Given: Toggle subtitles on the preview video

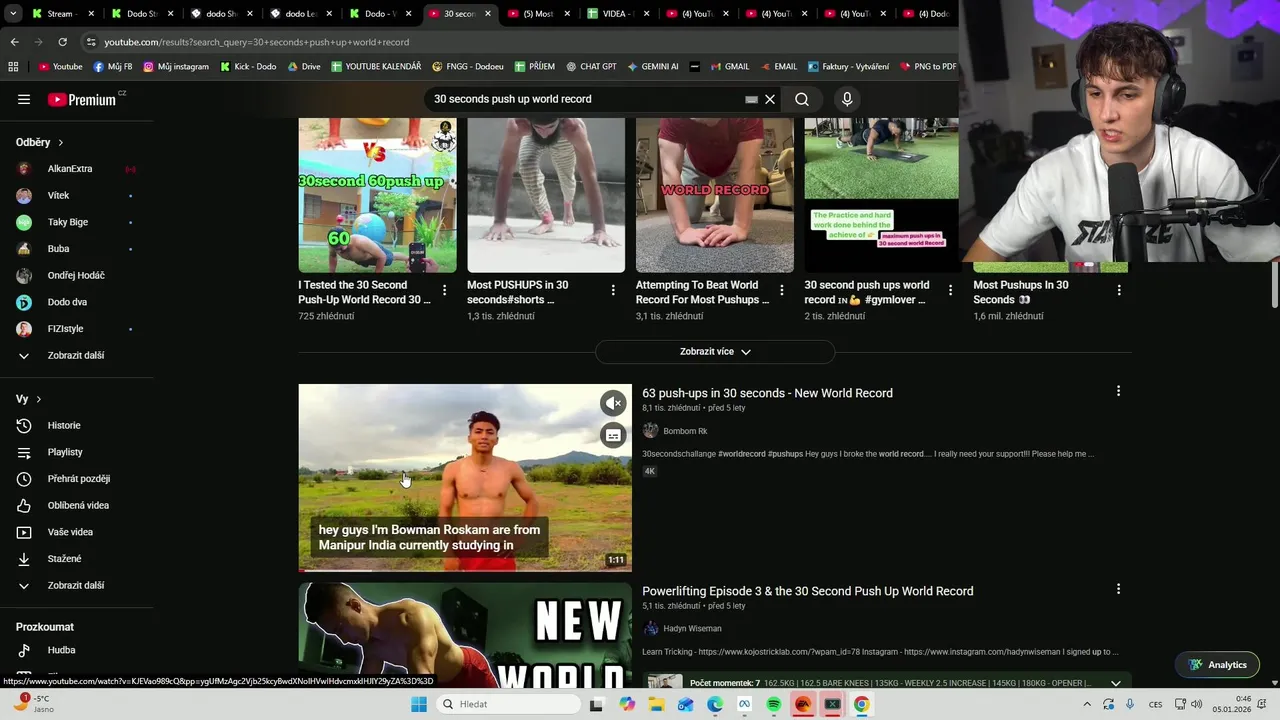Looking at the screenshot, I should point(613,435).
